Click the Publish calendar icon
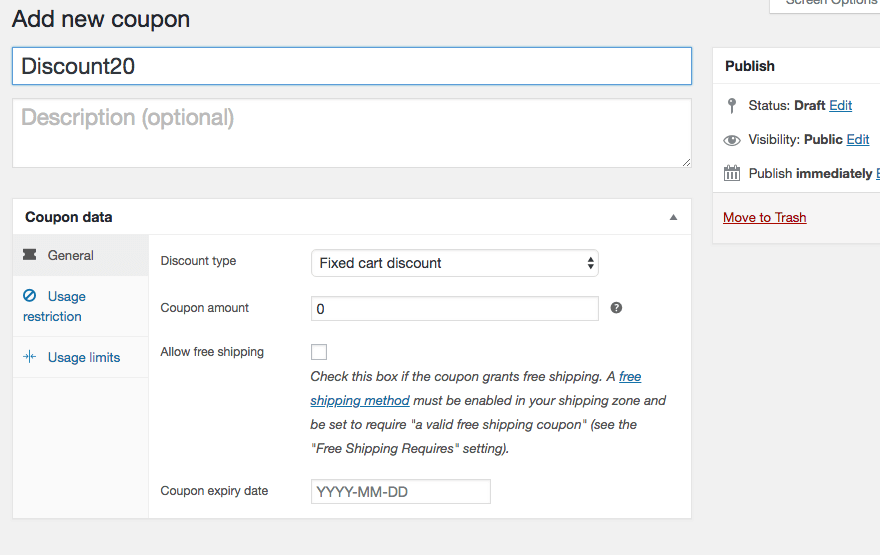880x555 pixels. coord(731,173)
